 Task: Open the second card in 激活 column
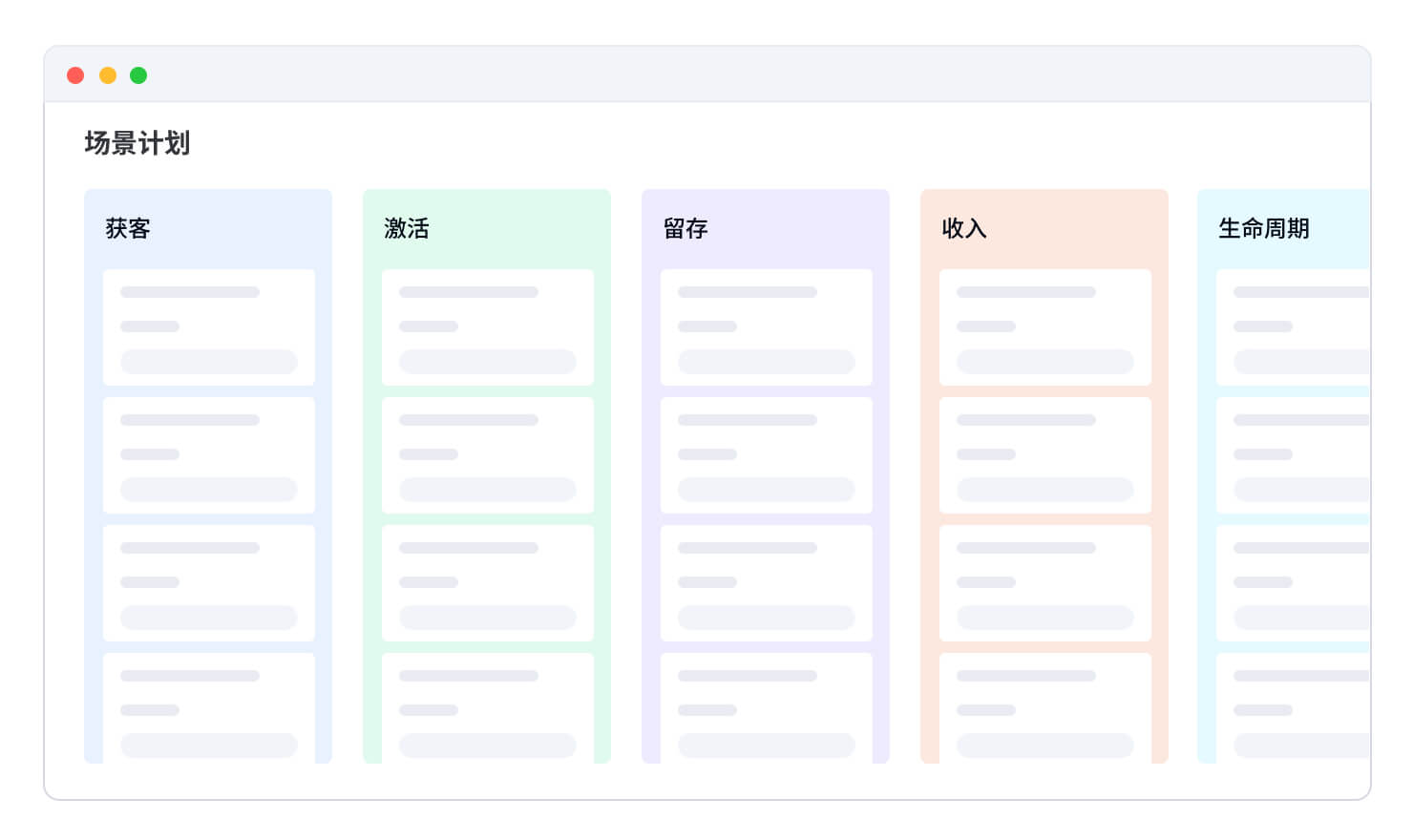pyautogui.click(x=488, y=455)
